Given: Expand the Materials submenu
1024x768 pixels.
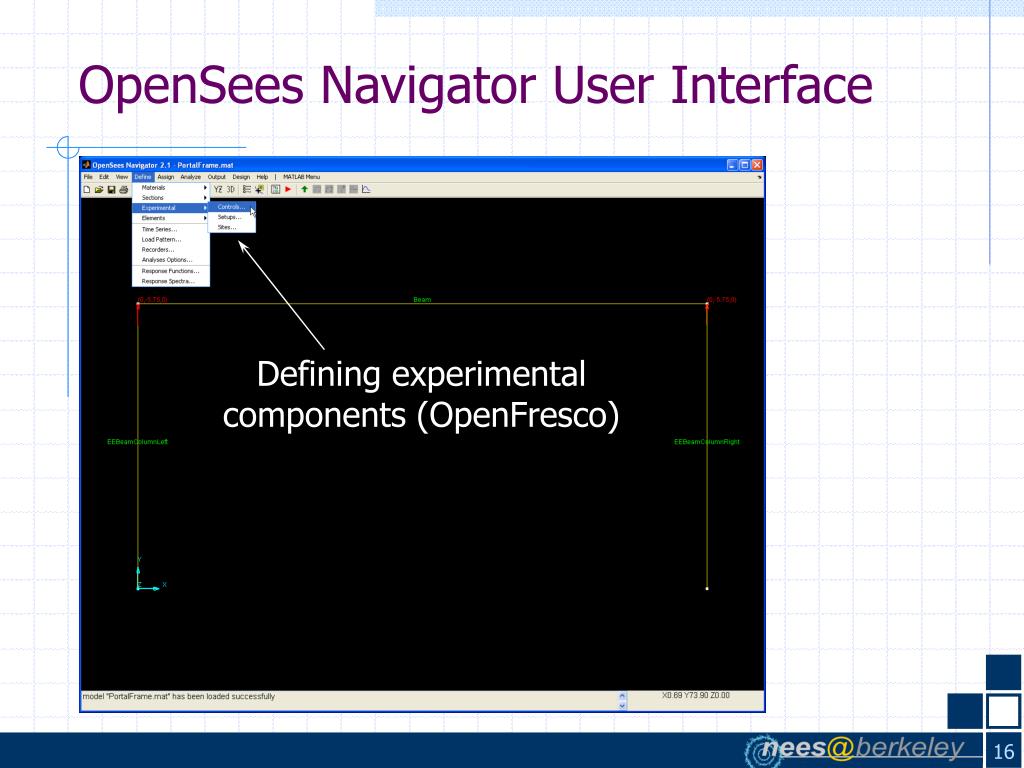Looking at the screenshot, I should pyautogui.click(x=171, y=187).
